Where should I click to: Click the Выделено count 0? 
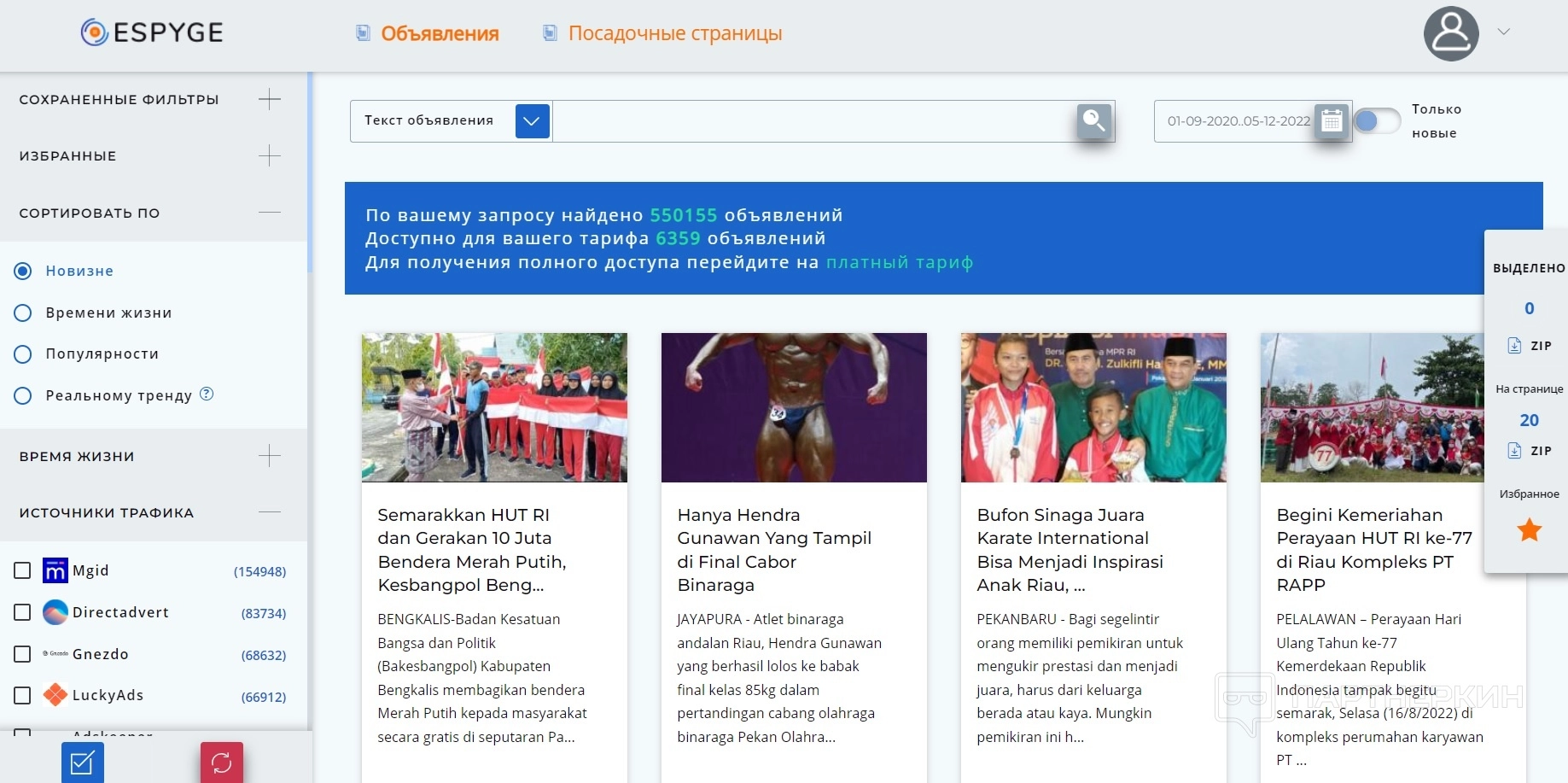coord(1530,308)
